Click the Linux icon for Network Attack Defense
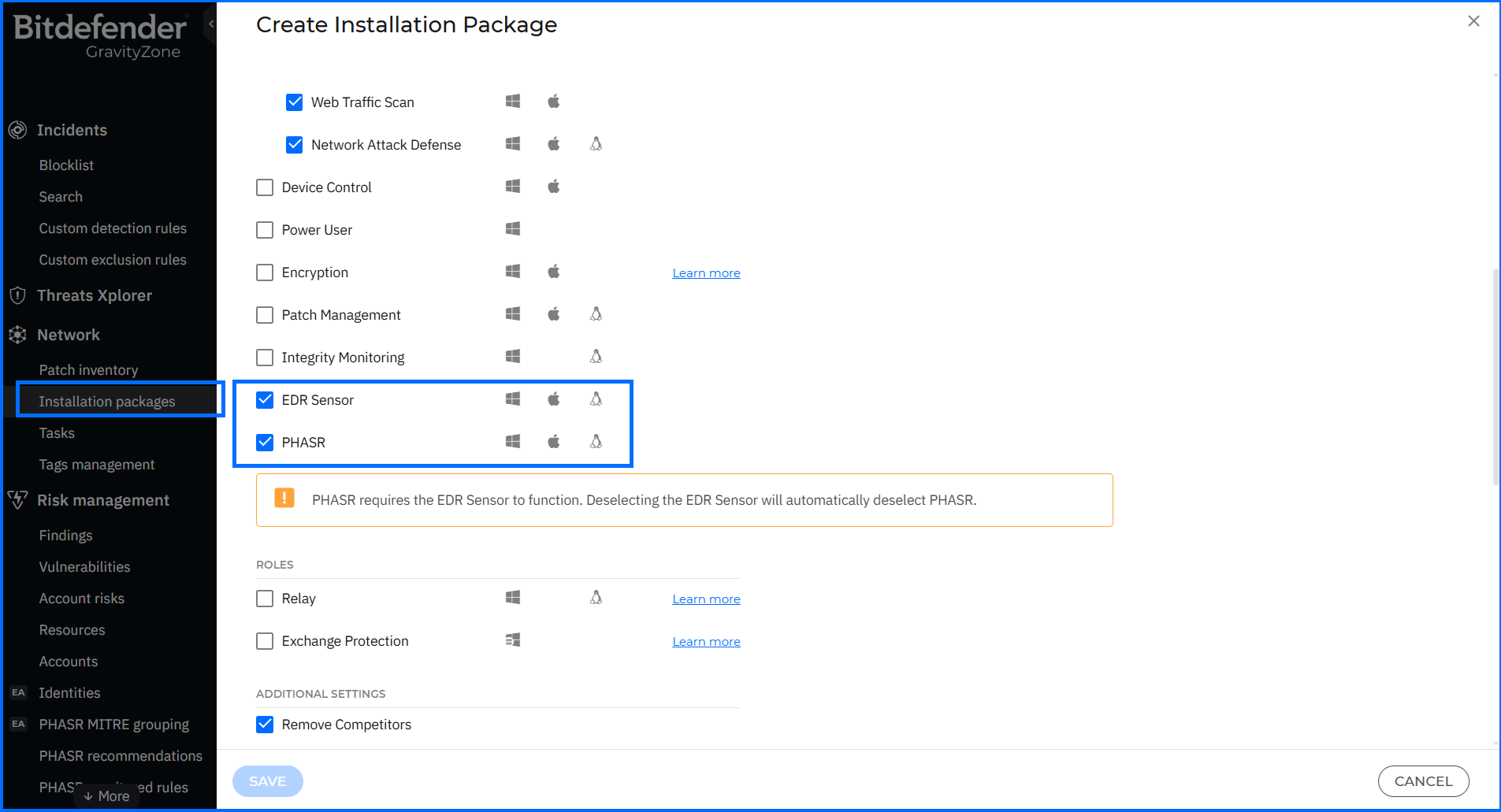Image resolution: width=1501 pixels, height=812 pixels. [x=596, y=144]
